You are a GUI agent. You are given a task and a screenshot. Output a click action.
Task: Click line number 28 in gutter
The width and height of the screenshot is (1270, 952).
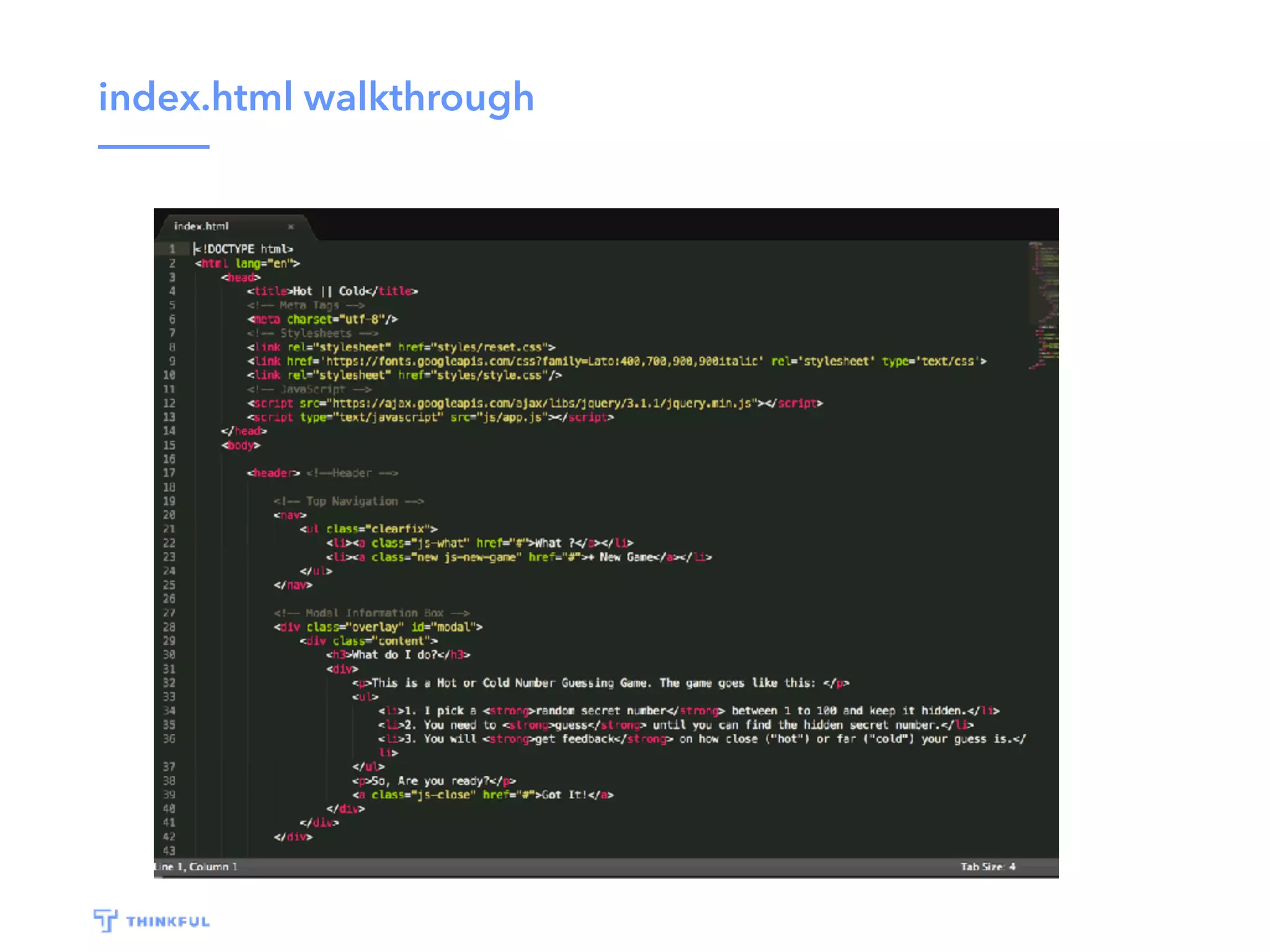pyautogui.click(x=169, y=627)
